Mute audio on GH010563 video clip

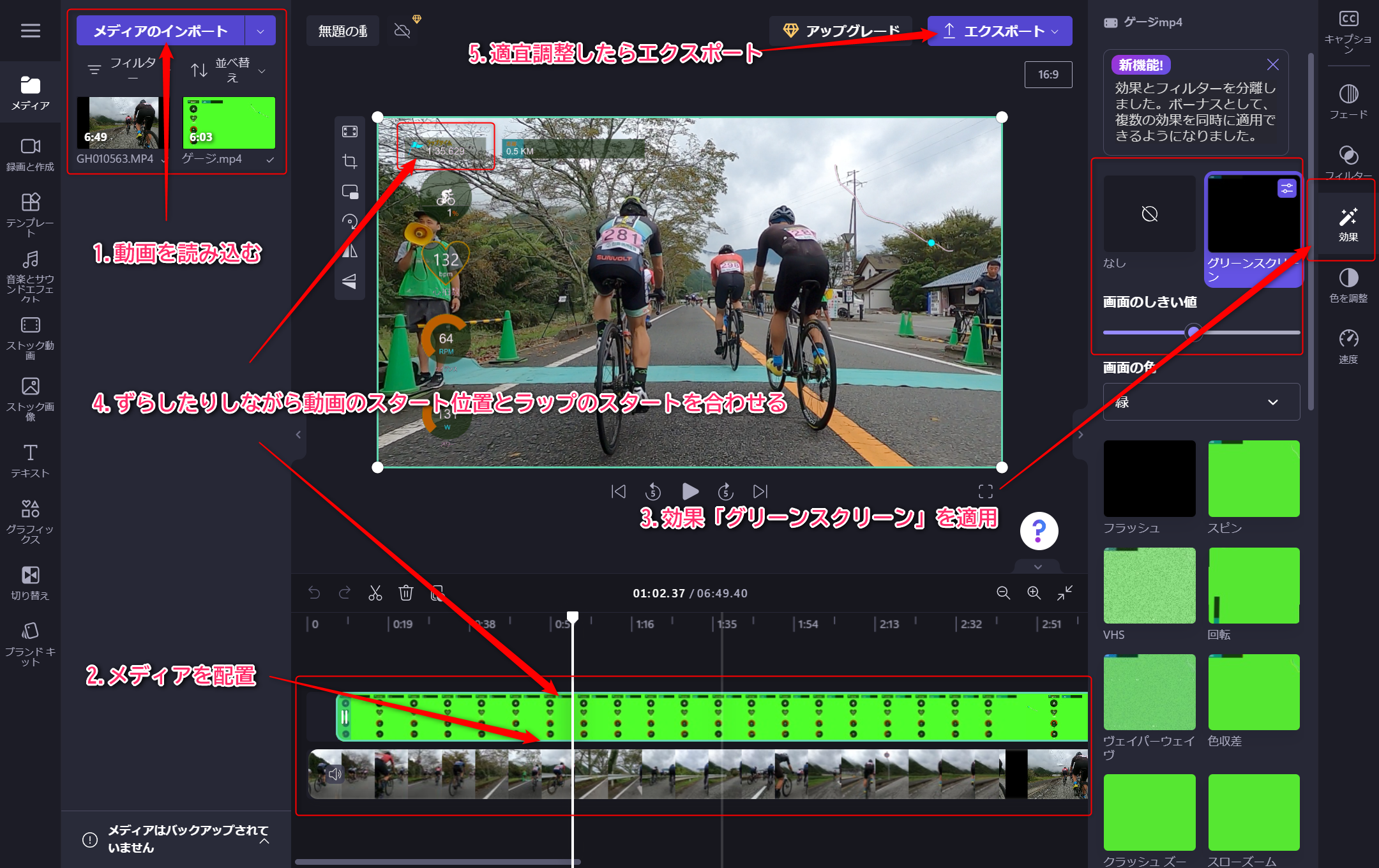click(x=335, y=774)
